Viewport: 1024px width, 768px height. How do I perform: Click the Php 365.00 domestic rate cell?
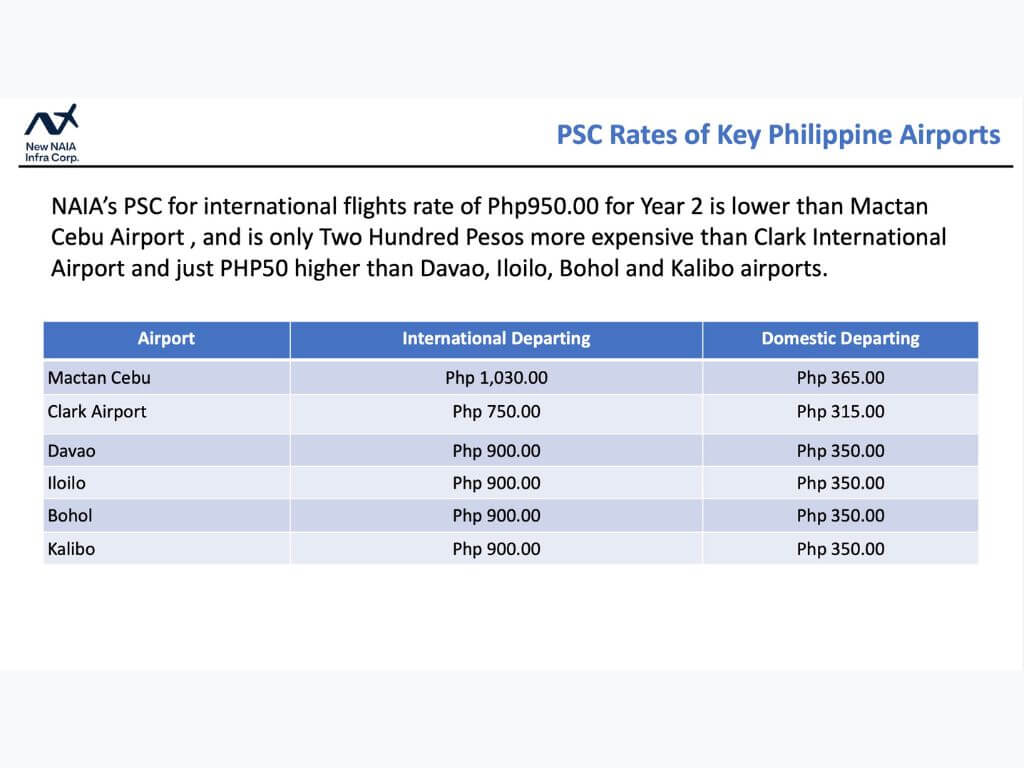click(x=840, y=377)
